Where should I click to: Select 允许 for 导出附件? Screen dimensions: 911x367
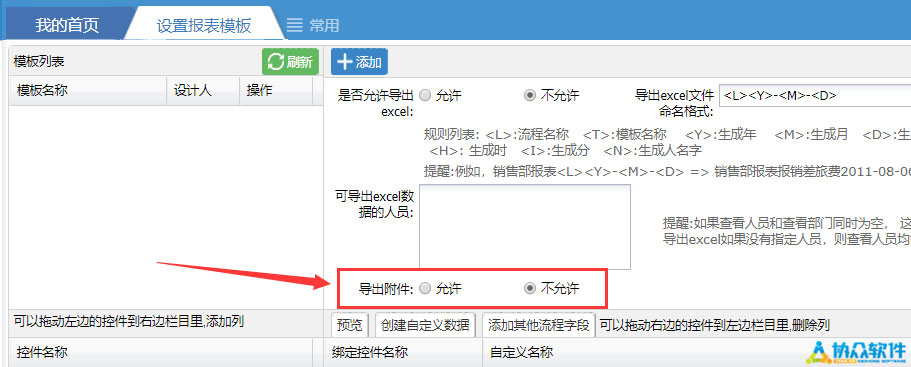click(426, 288)
